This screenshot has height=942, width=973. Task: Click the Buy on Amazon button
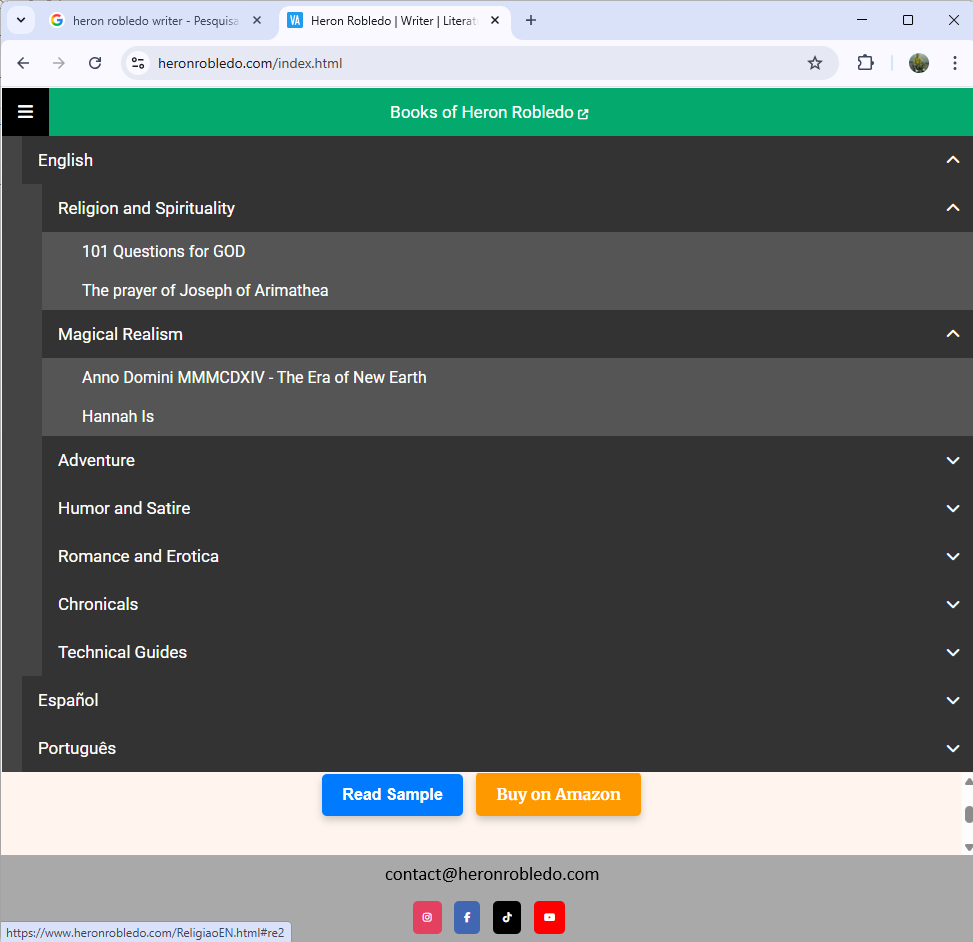(558, 794)
